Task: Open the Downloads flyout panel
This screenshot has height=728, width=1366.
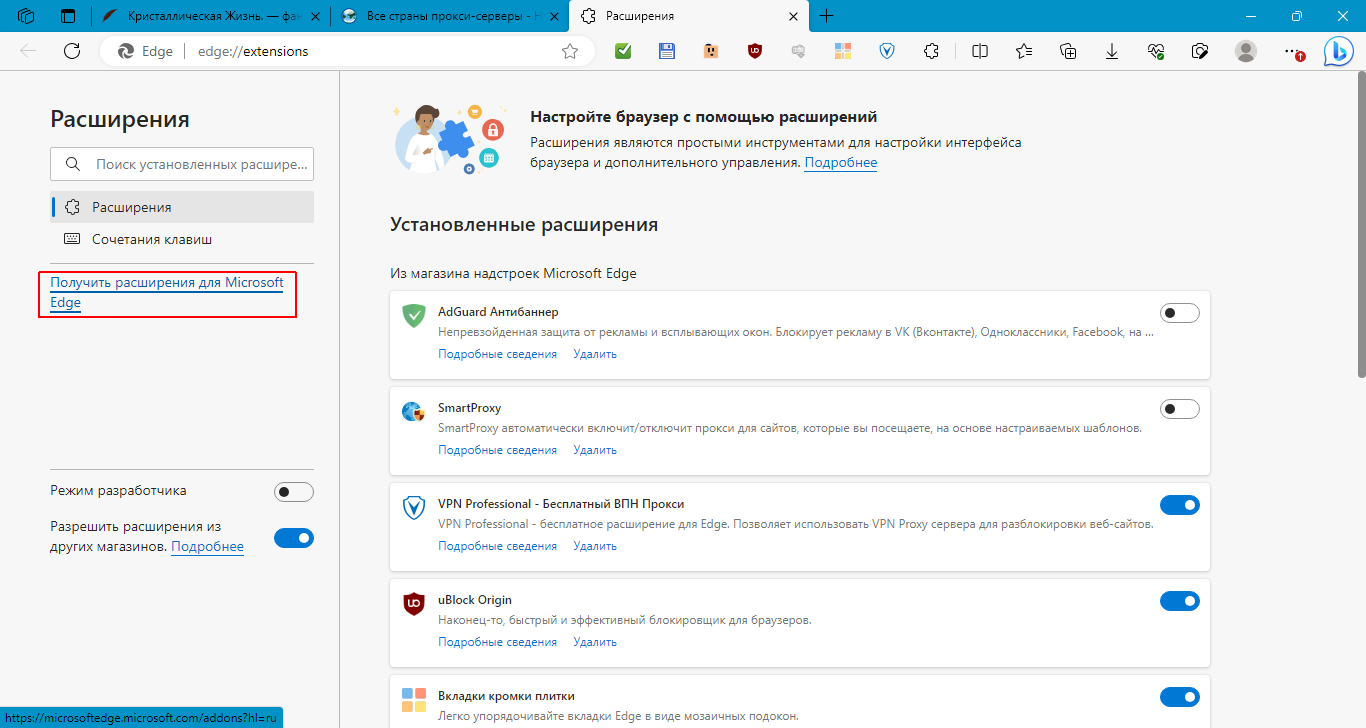Action: 1111,51
